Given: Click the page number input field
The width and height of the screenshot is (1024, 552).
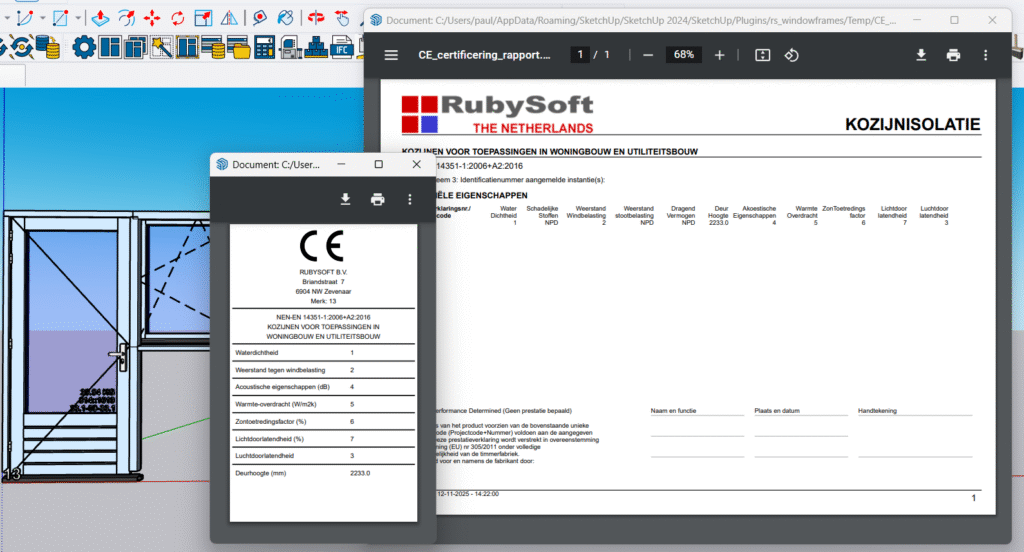Looking at the screenshot, I should (x=579, y=55).
